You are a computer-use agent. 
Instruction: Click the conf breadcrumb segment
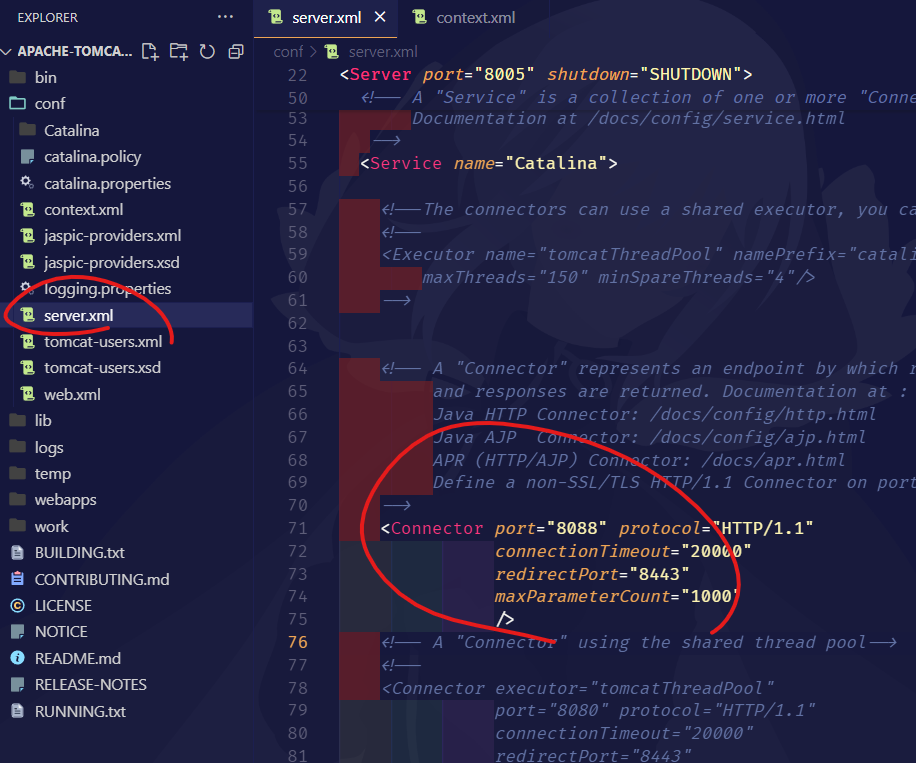pyautogui.click(x=288, y=52)
